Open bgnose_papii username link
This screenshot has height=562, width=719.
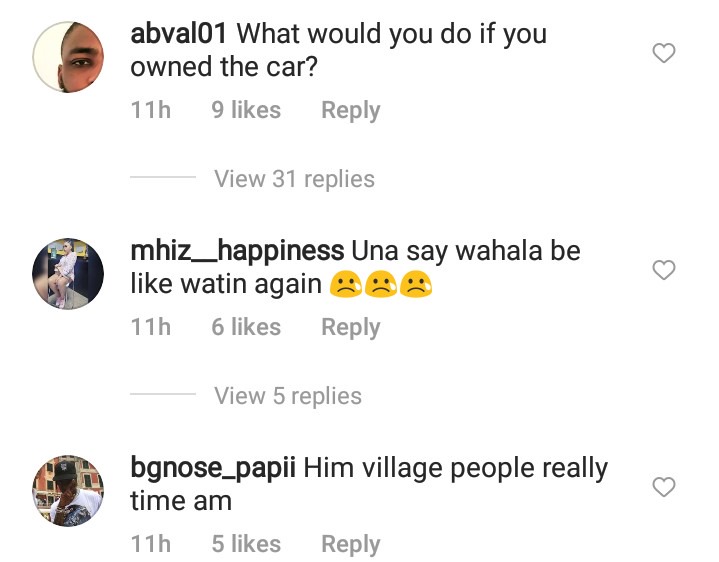tap(213, 468)
